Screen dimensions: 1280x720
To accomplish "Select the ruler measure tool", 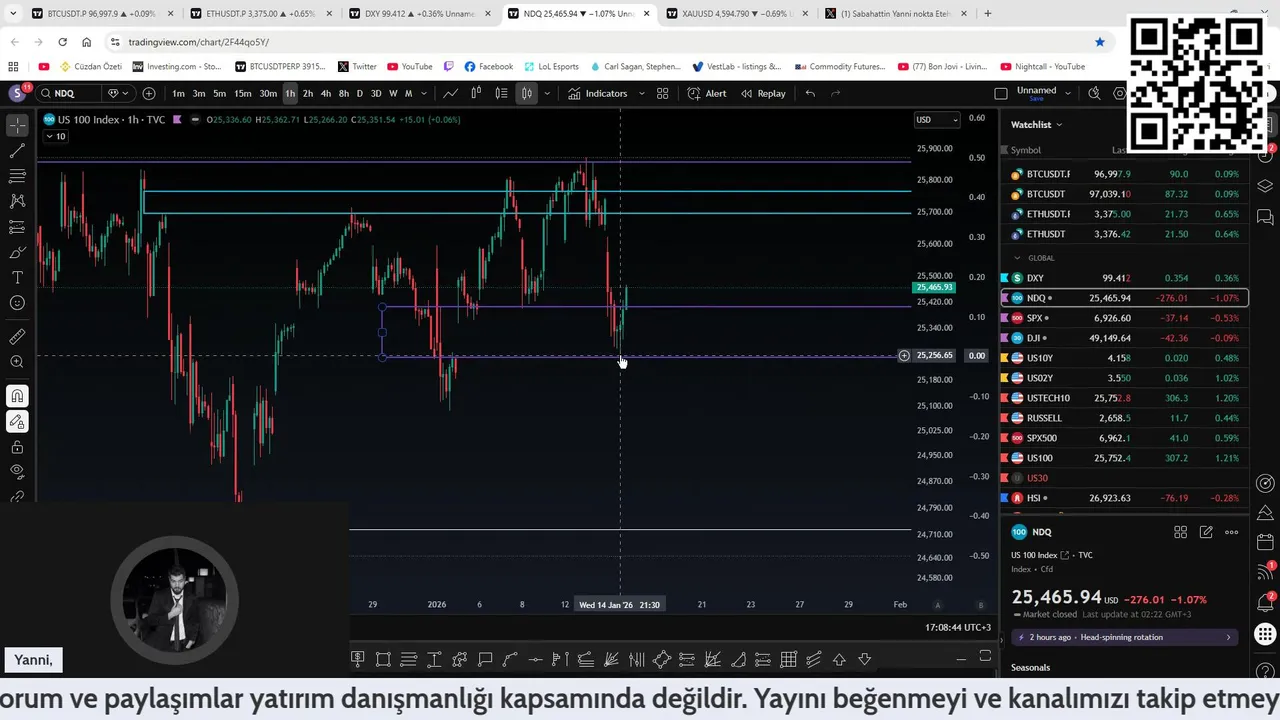I will 17,337.
